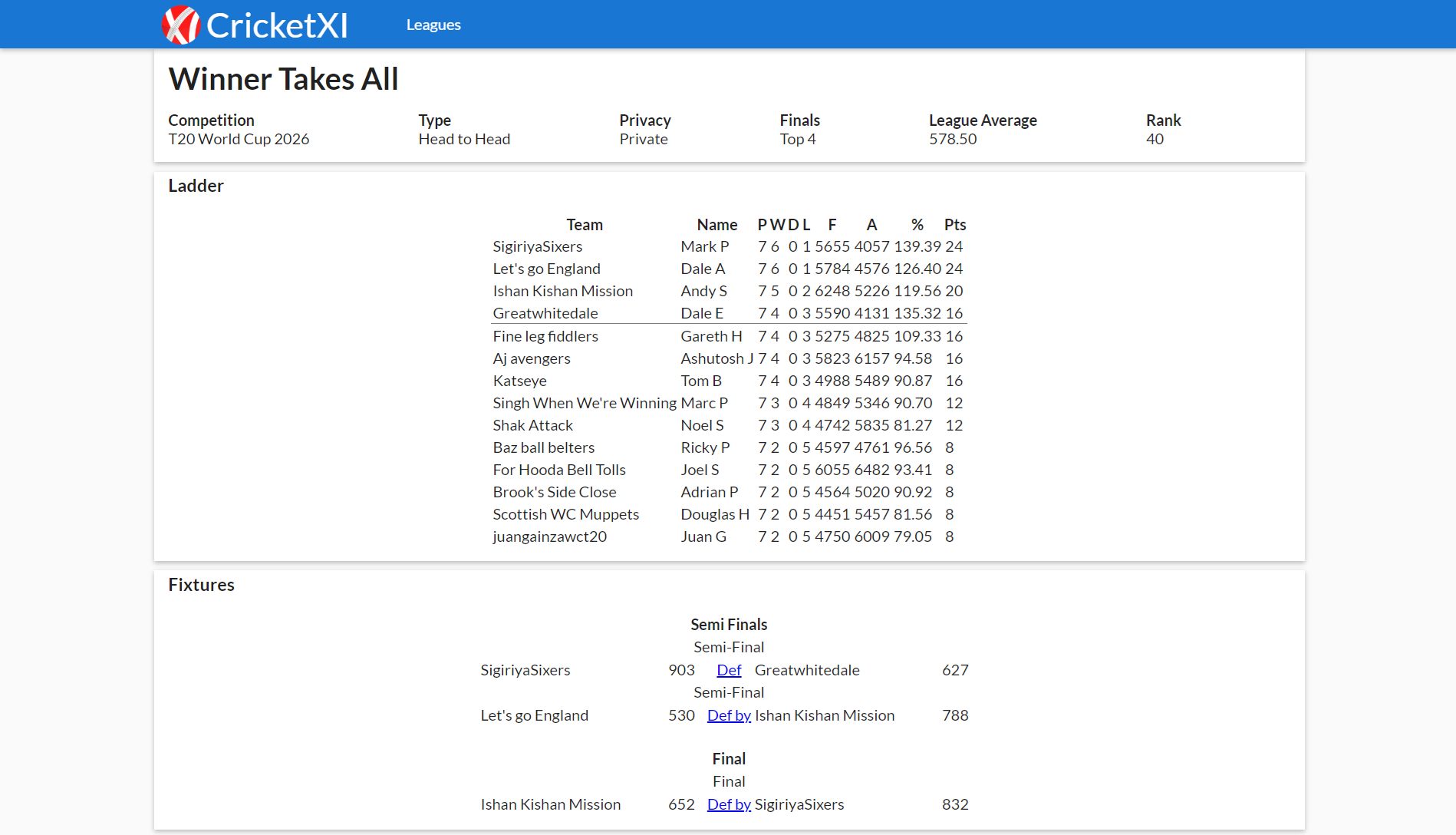This screenshot has width=1456, height=835.
Task: Open Let's go England semi-final 'Def by' link
Action: coord(729,715)
